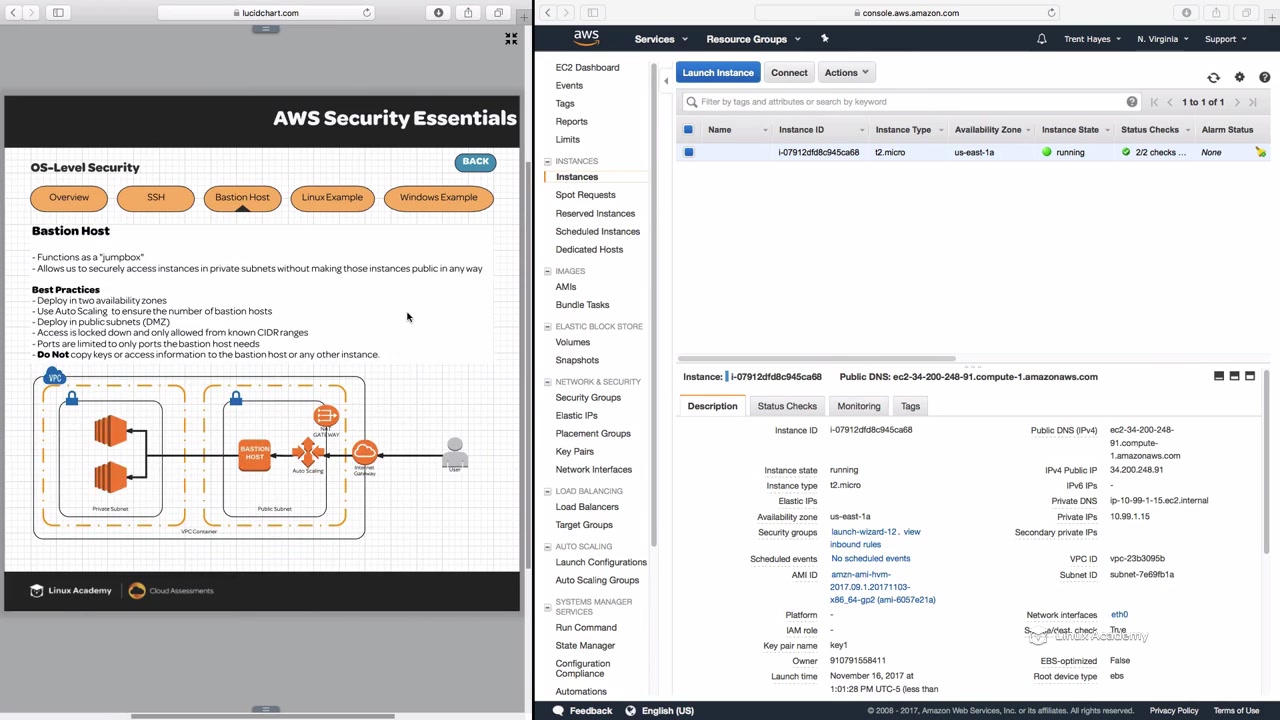Open Feedback in the AWS footer
1280x720 pixels.
tap(584, 711)
